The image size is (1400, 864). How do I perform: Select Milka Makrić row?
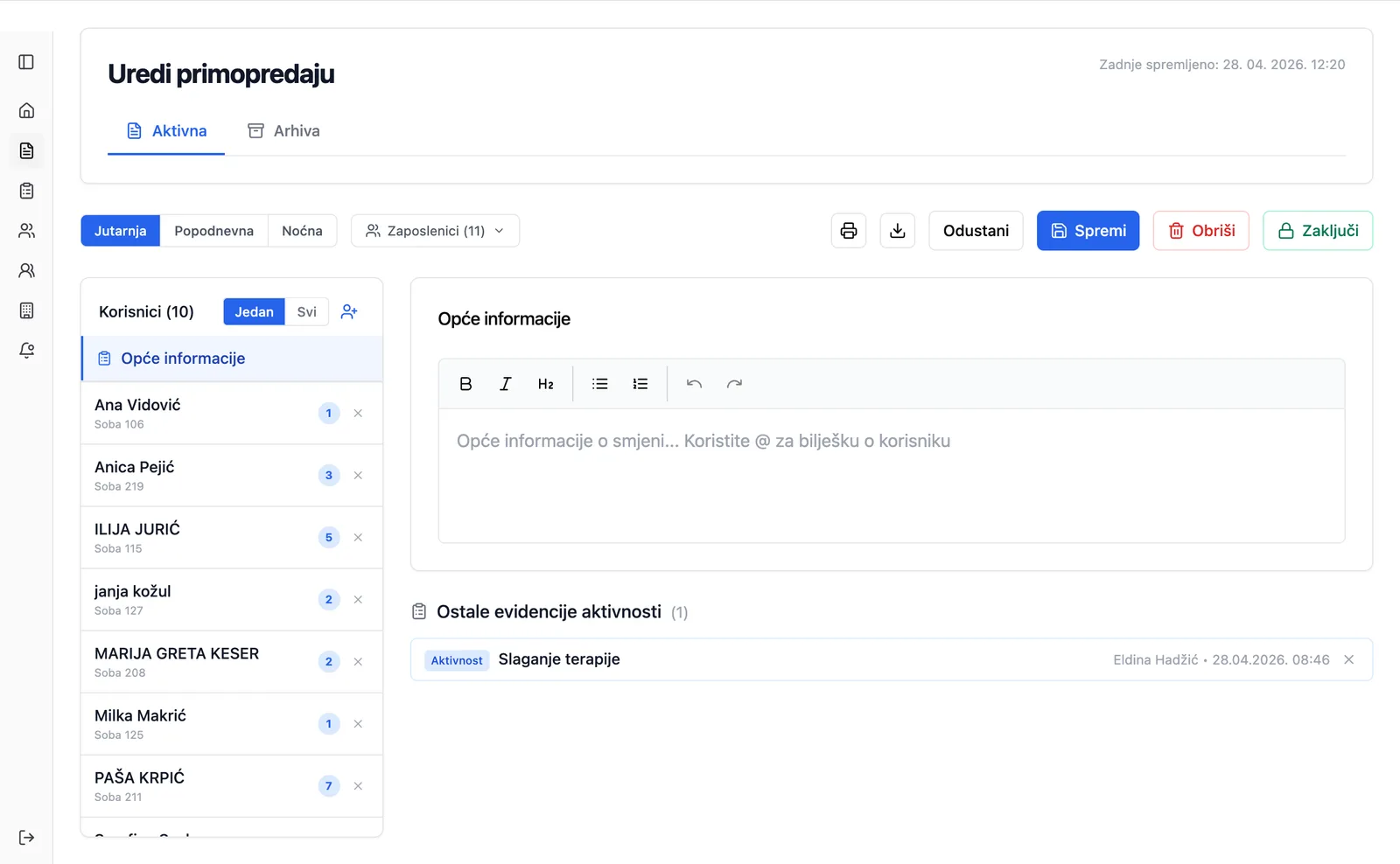pos(232,723)
